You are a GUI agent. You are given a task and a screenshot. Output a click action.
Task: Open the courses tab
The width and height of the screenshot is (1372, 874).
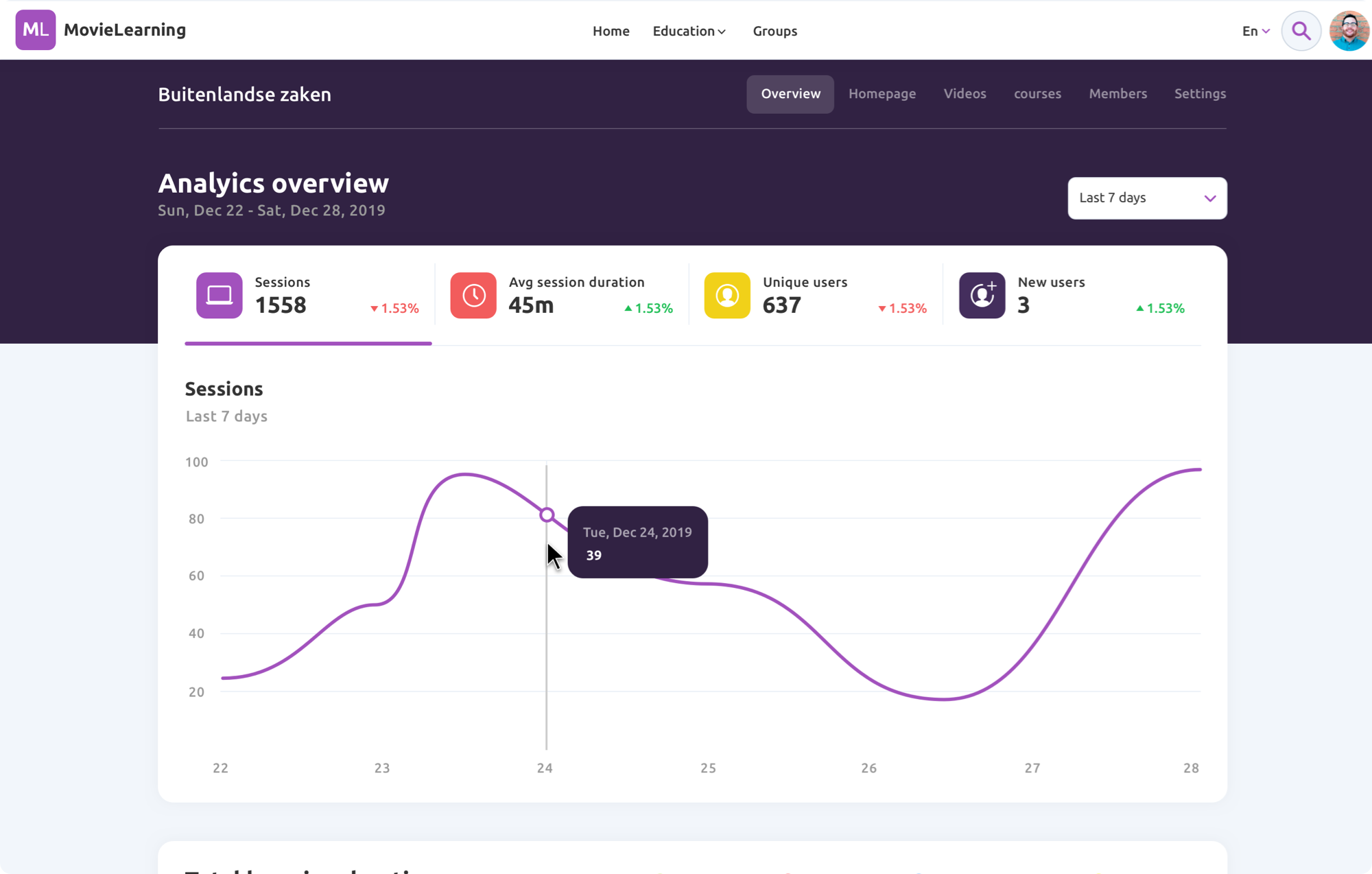[1037, 94]
